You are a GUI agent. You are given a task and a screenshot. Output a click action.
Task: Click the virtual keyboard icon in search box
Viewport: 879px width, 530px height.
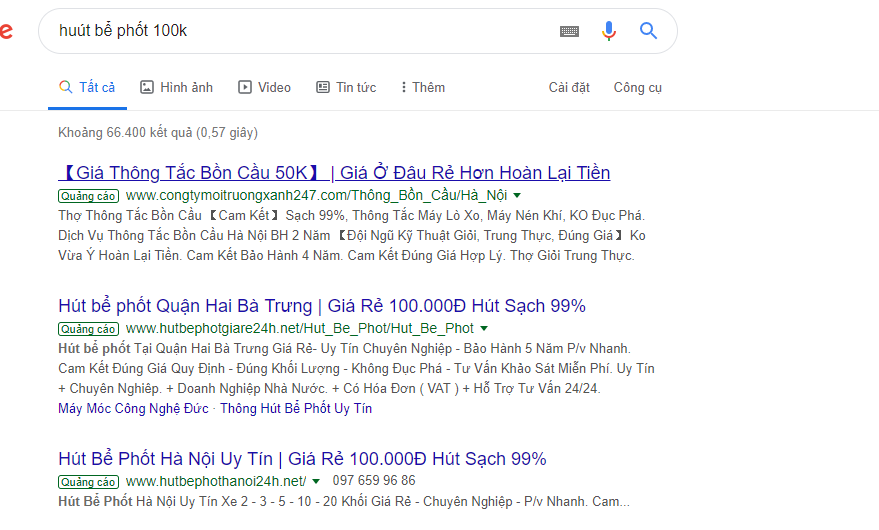569,31
